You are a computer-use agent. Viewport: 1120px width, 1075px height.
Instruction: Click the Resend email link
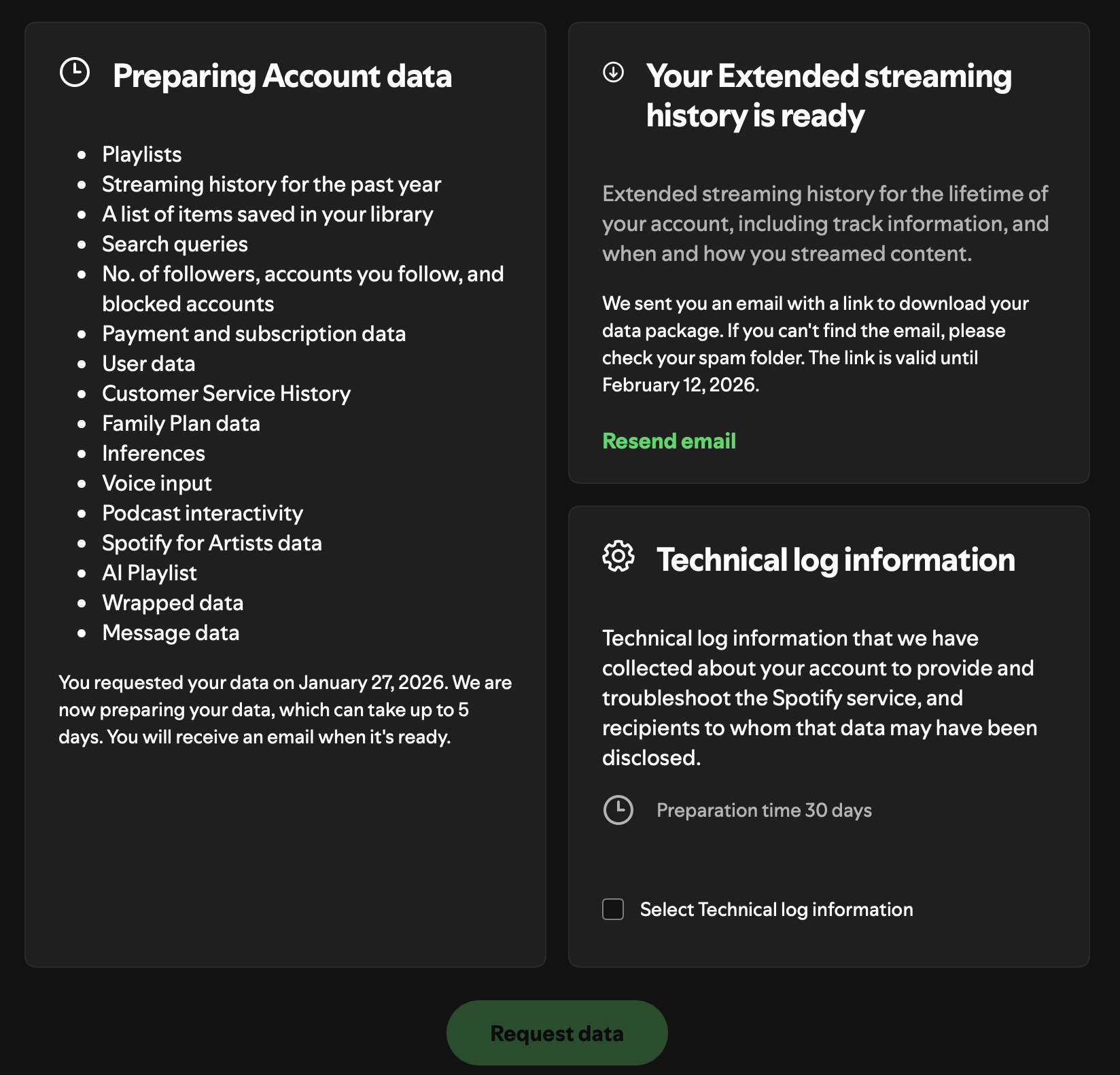pos(669,441)
